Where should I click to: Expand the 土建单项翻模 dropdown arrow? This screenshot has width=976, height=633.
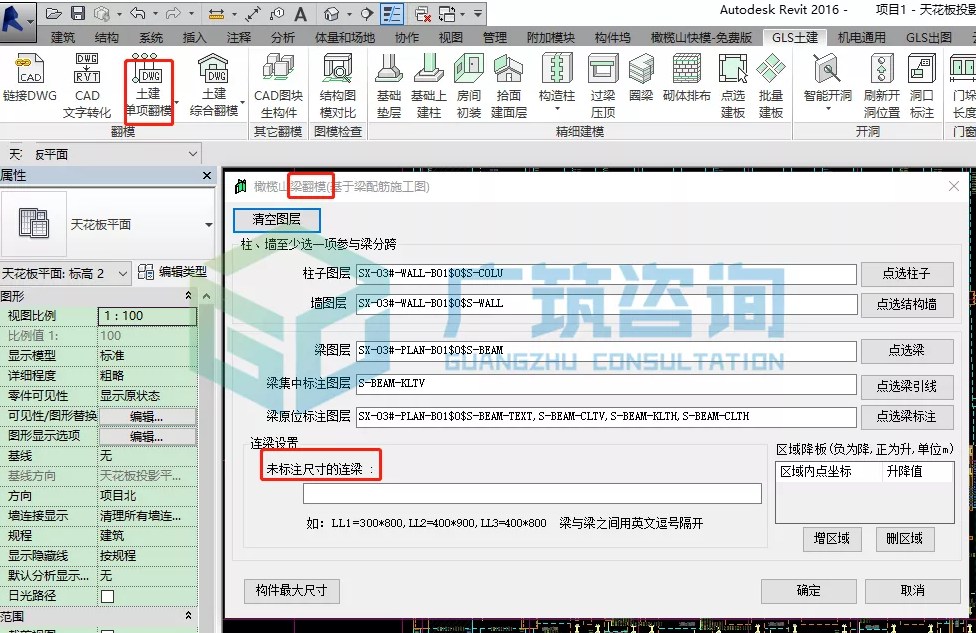click(x=177, y=103)
